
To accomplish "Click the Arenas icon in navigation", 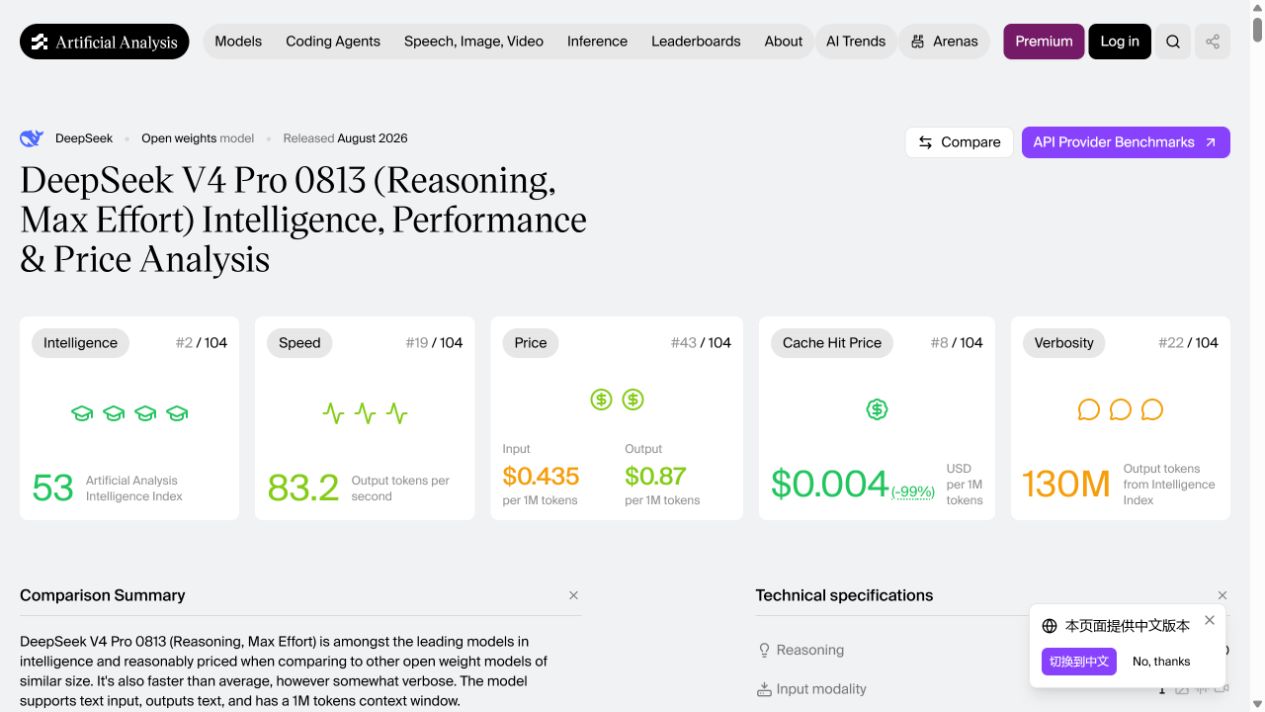I will click(918, 42).
